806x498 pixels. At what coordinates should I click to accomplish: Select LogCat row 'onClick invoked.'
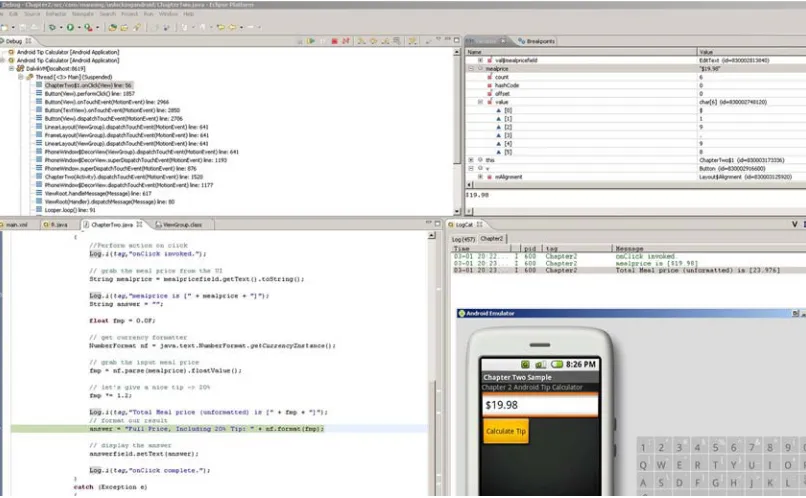coord(628,256)
